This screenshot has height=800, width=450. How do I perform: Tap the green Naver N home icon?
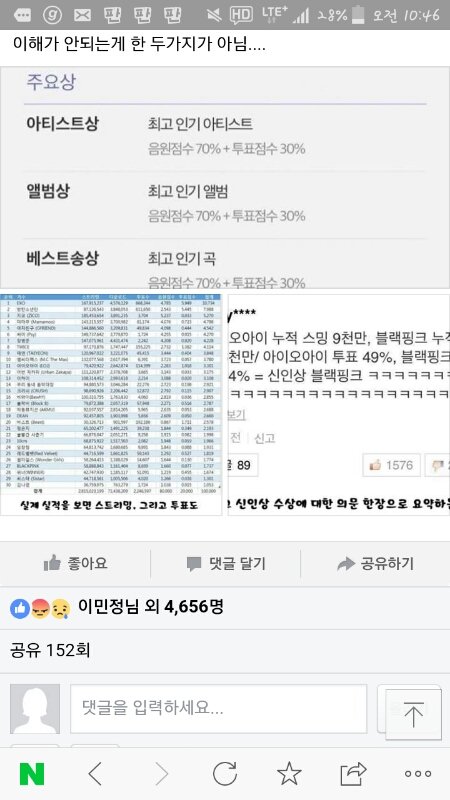point(32,773)
